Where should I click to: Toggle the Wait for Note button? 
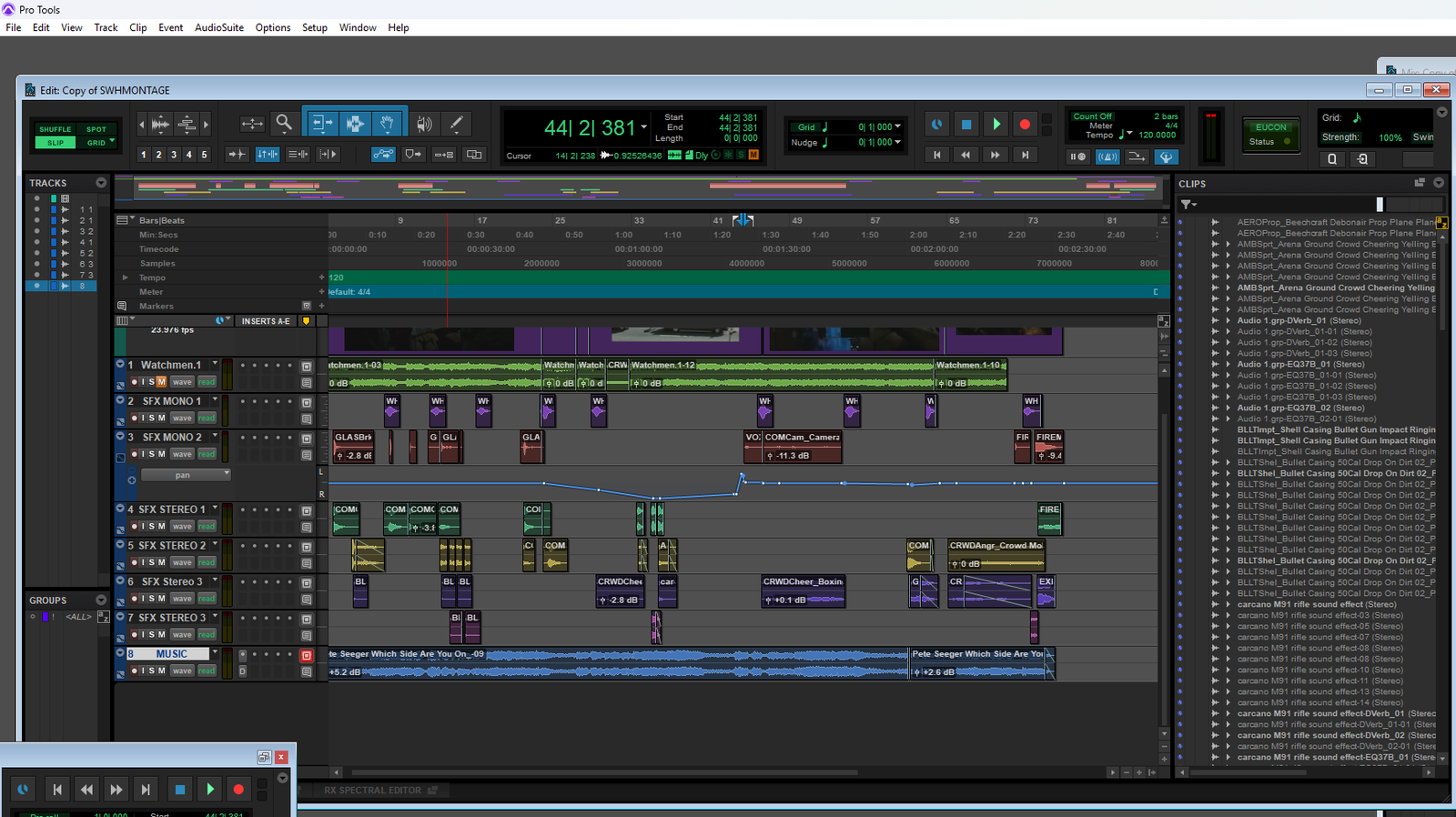(1077, 156)
